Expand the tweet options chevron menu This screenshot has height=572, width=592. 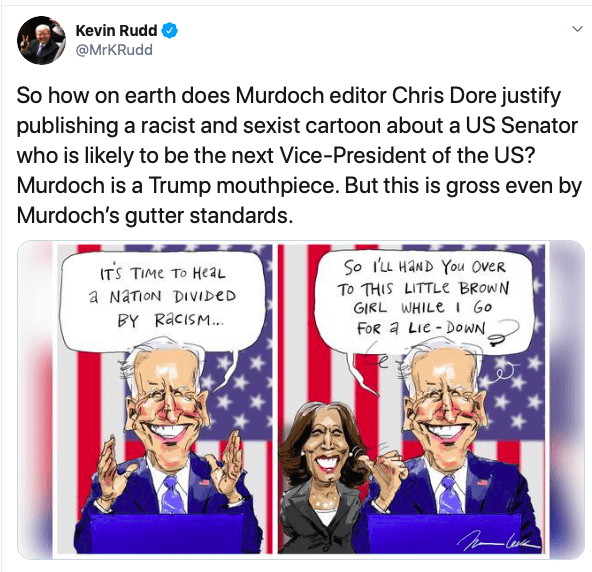click(x=577, y=29)
